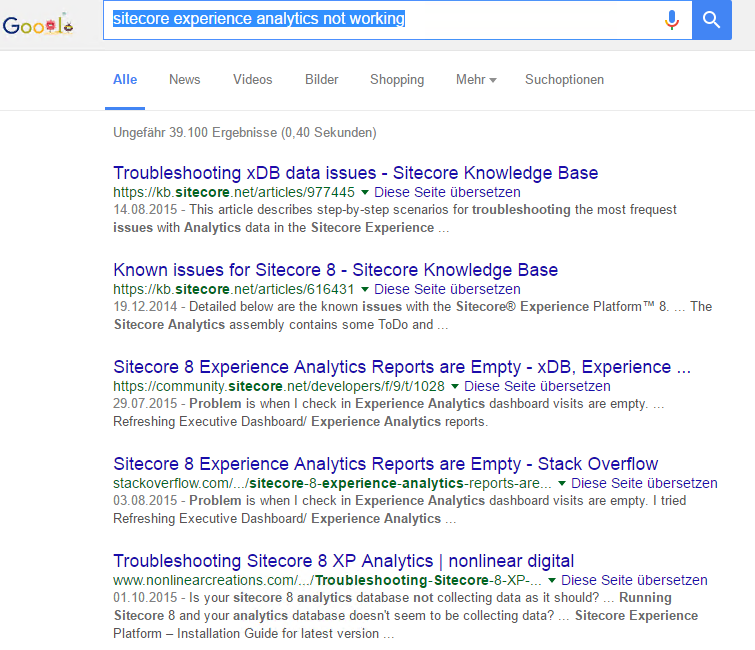Viewport: 755px width, 650px height.
Task: Open the Videos tab
Action: pos(252,80)
